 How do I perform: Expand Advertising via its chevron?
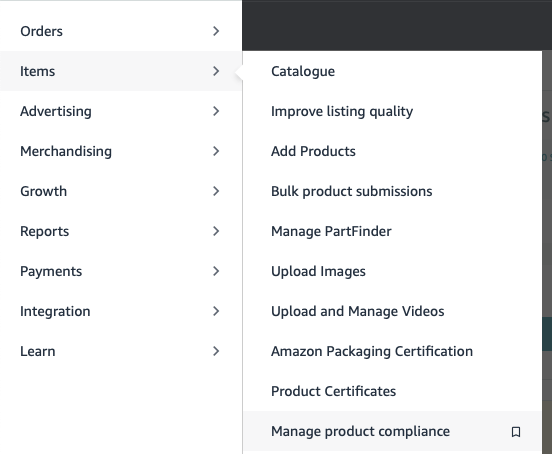216,111
